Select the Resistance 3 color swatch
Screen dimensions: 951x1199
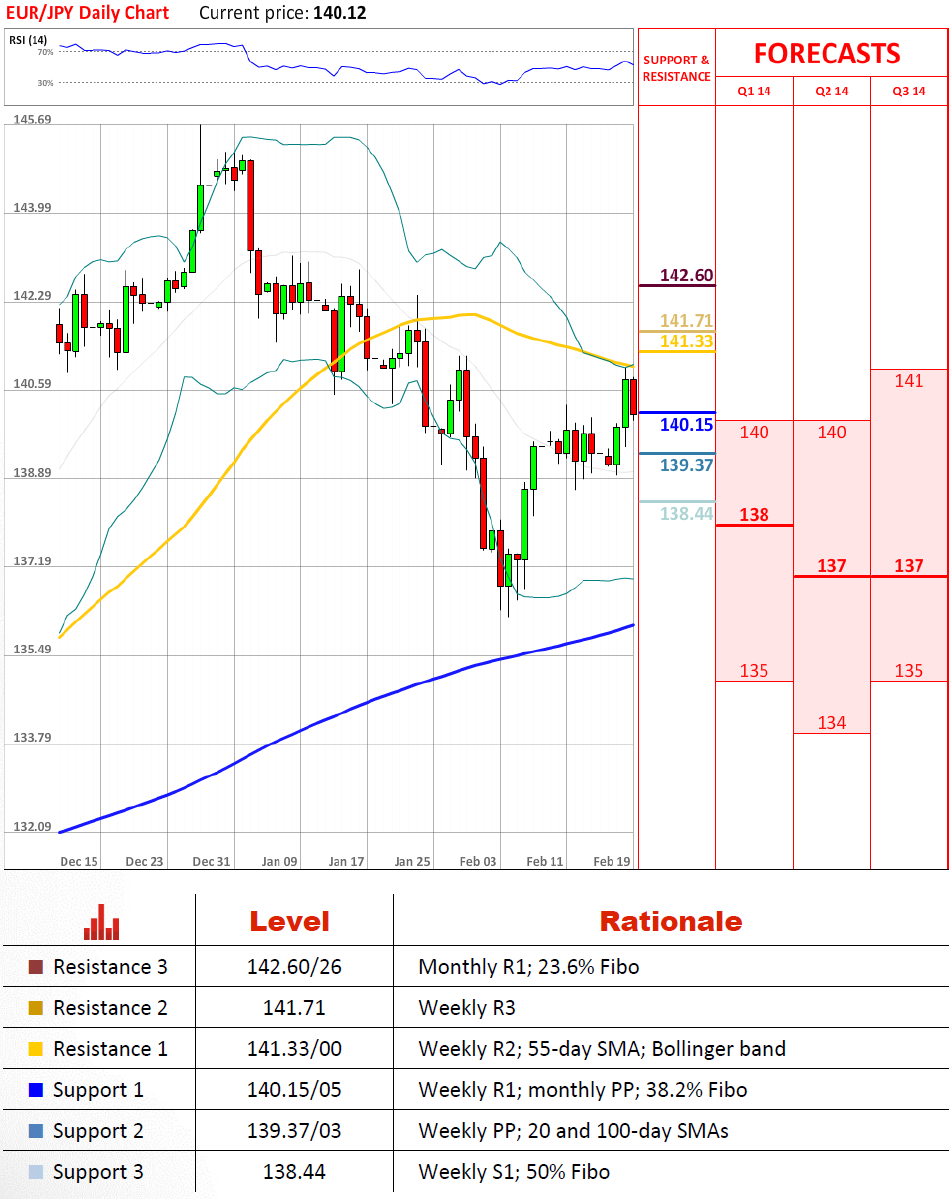click(x=36, y=967)
